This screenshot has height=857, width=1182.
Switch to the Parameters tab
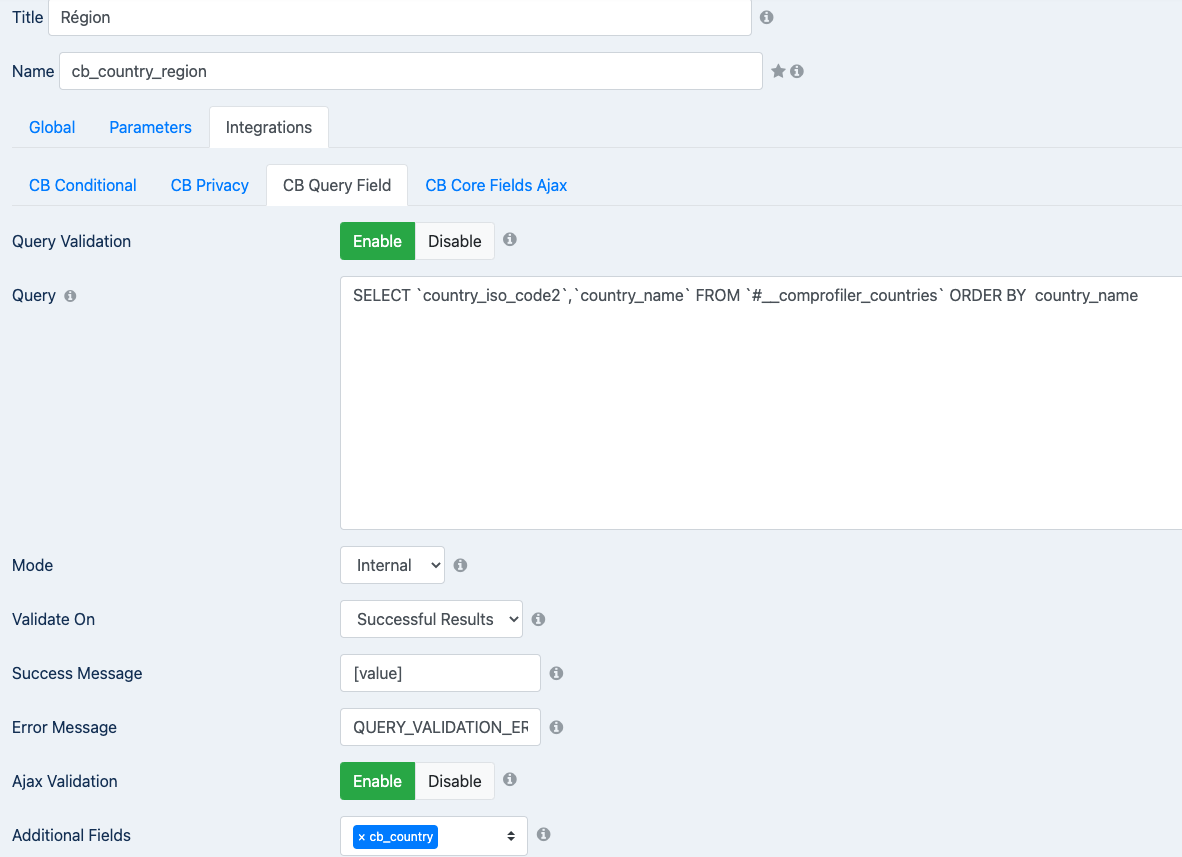(x=151, y=127)
